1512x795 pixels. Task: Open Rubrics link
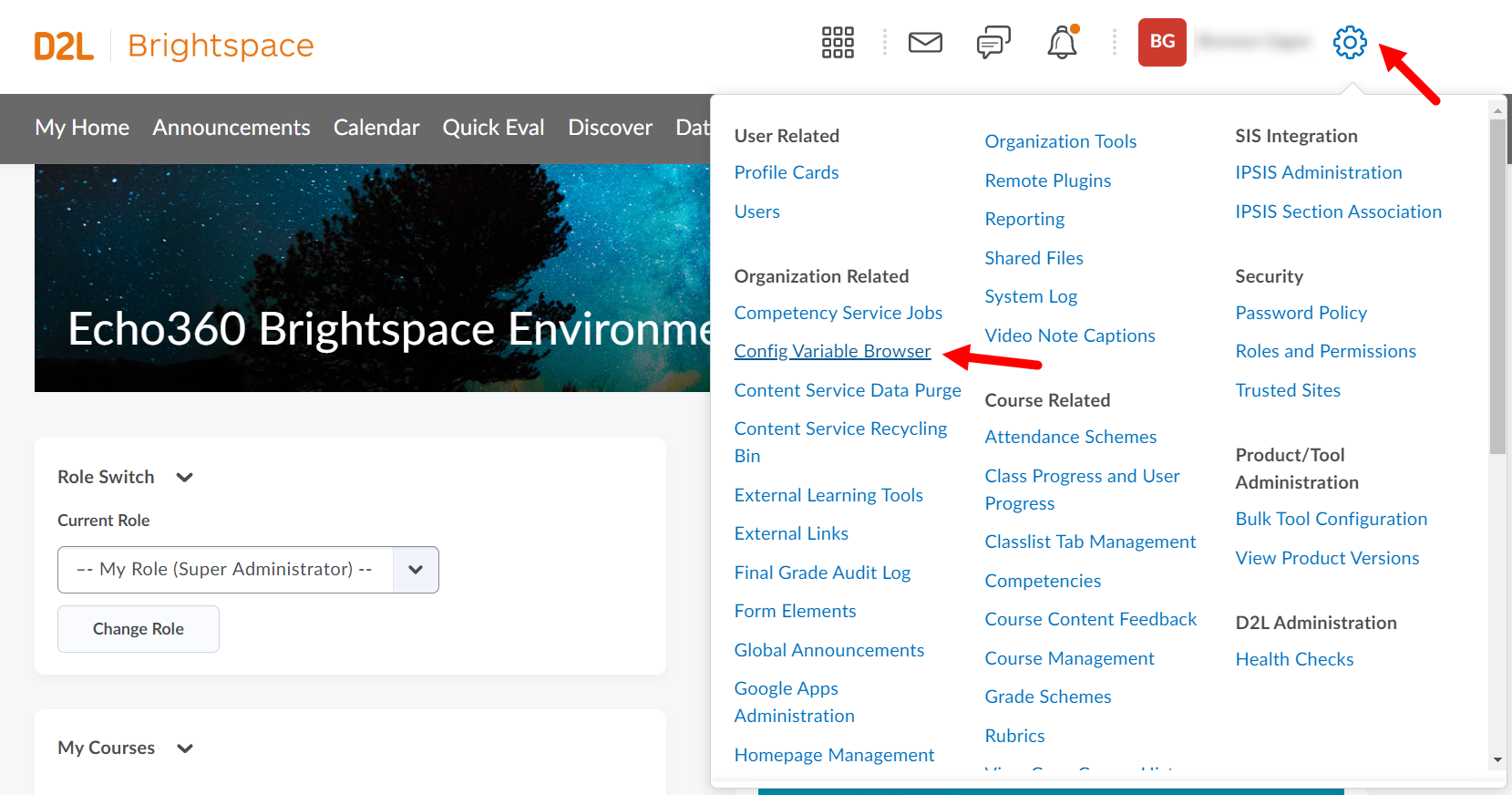[1014, 736]
